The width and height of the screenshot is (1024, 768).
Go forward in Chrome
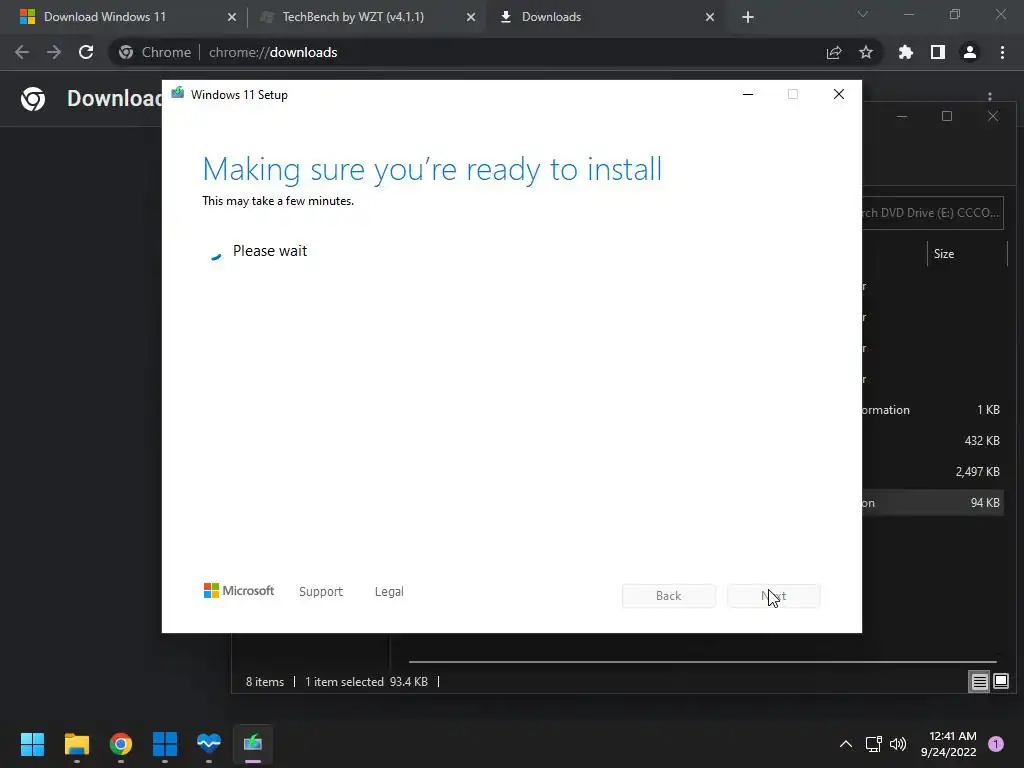(54, 52)
